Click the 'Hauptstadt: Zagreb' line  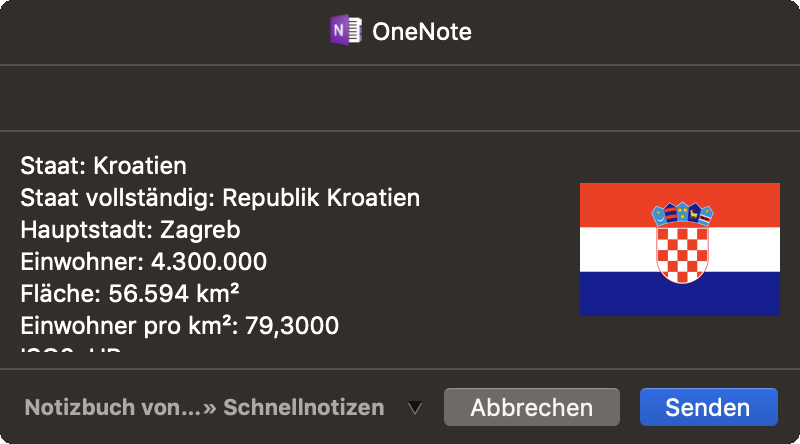point(130,230)
